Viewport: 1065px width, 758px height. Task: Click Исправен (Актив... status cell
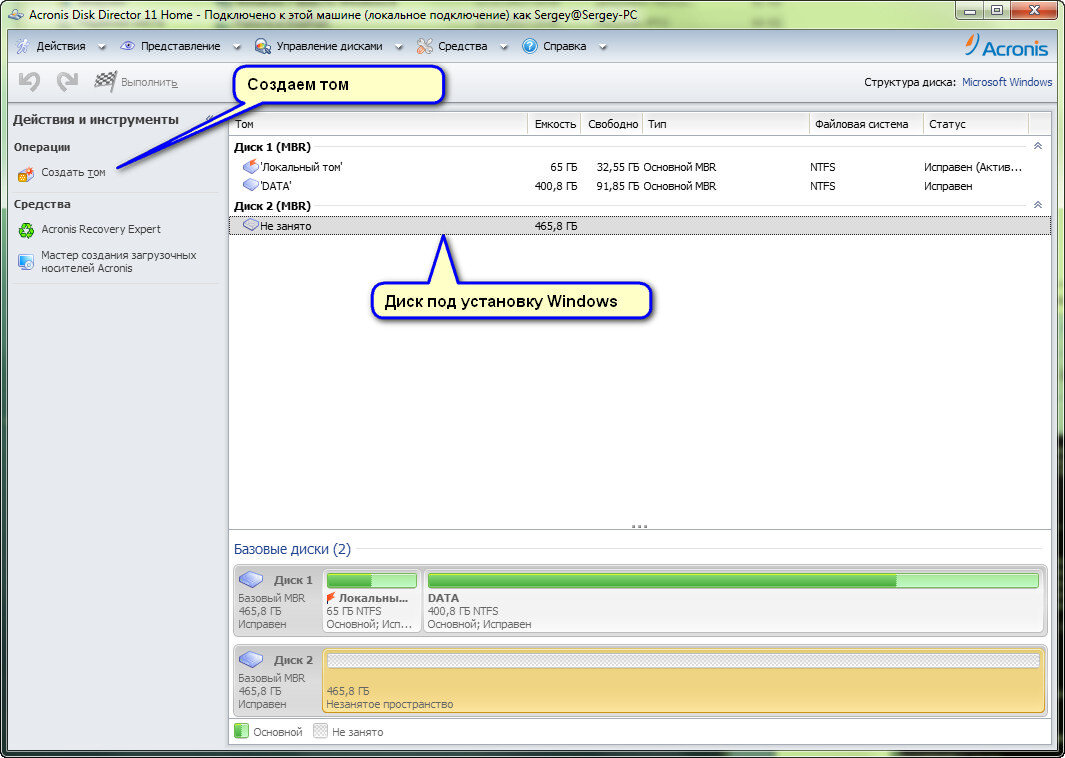(x=973, y=167)
